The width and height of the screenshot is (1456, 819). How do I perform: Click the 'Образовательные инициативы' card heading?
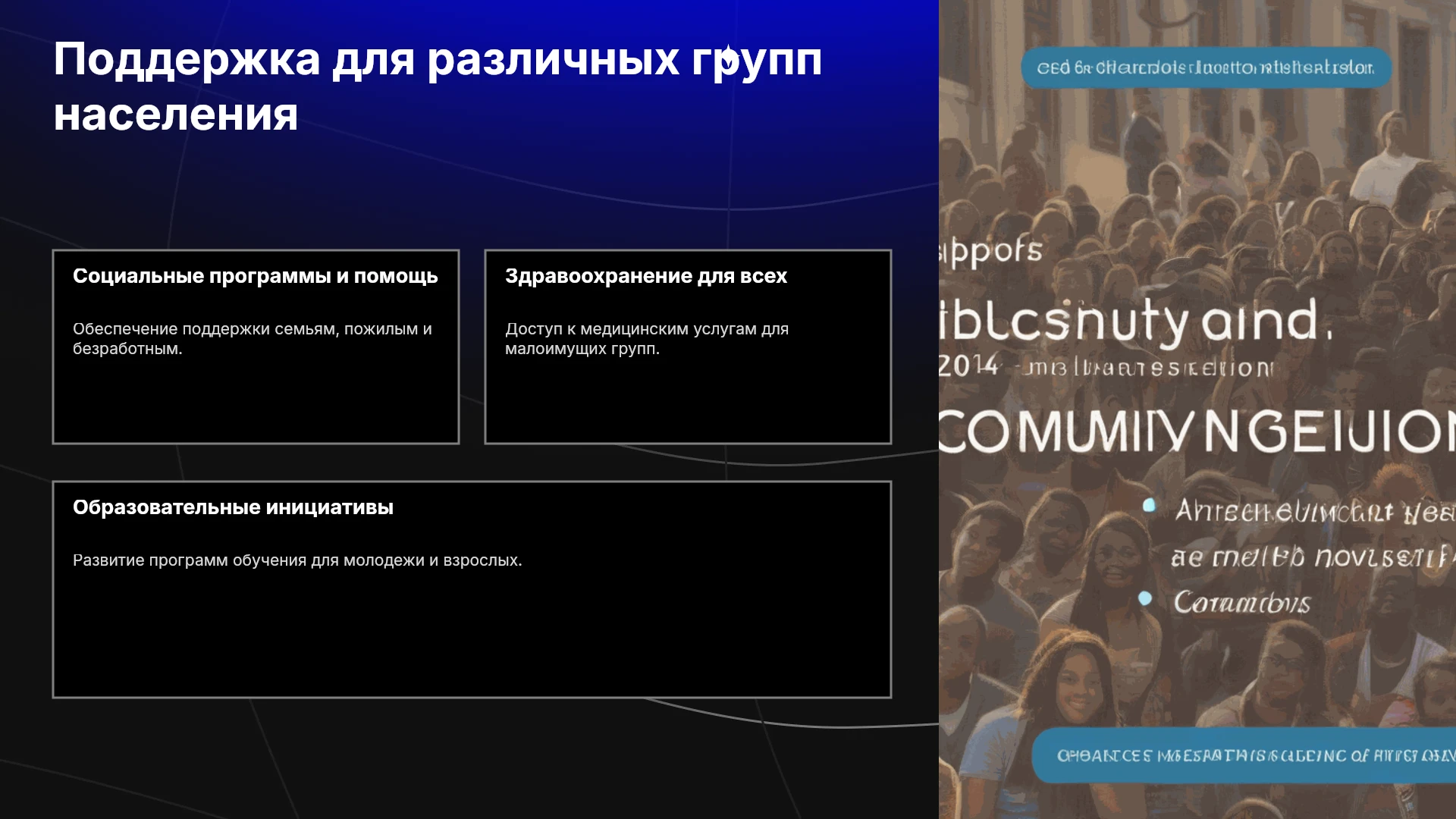tap(233, 507)
